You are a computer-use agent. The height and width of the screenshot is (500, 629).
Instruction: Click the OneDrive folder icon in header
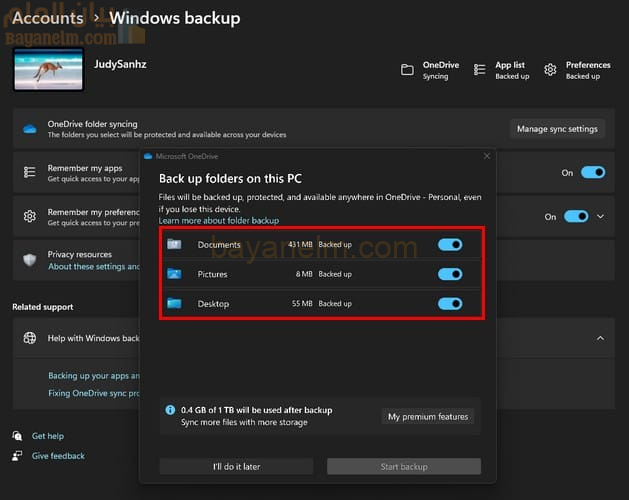(x=407, y=70)
